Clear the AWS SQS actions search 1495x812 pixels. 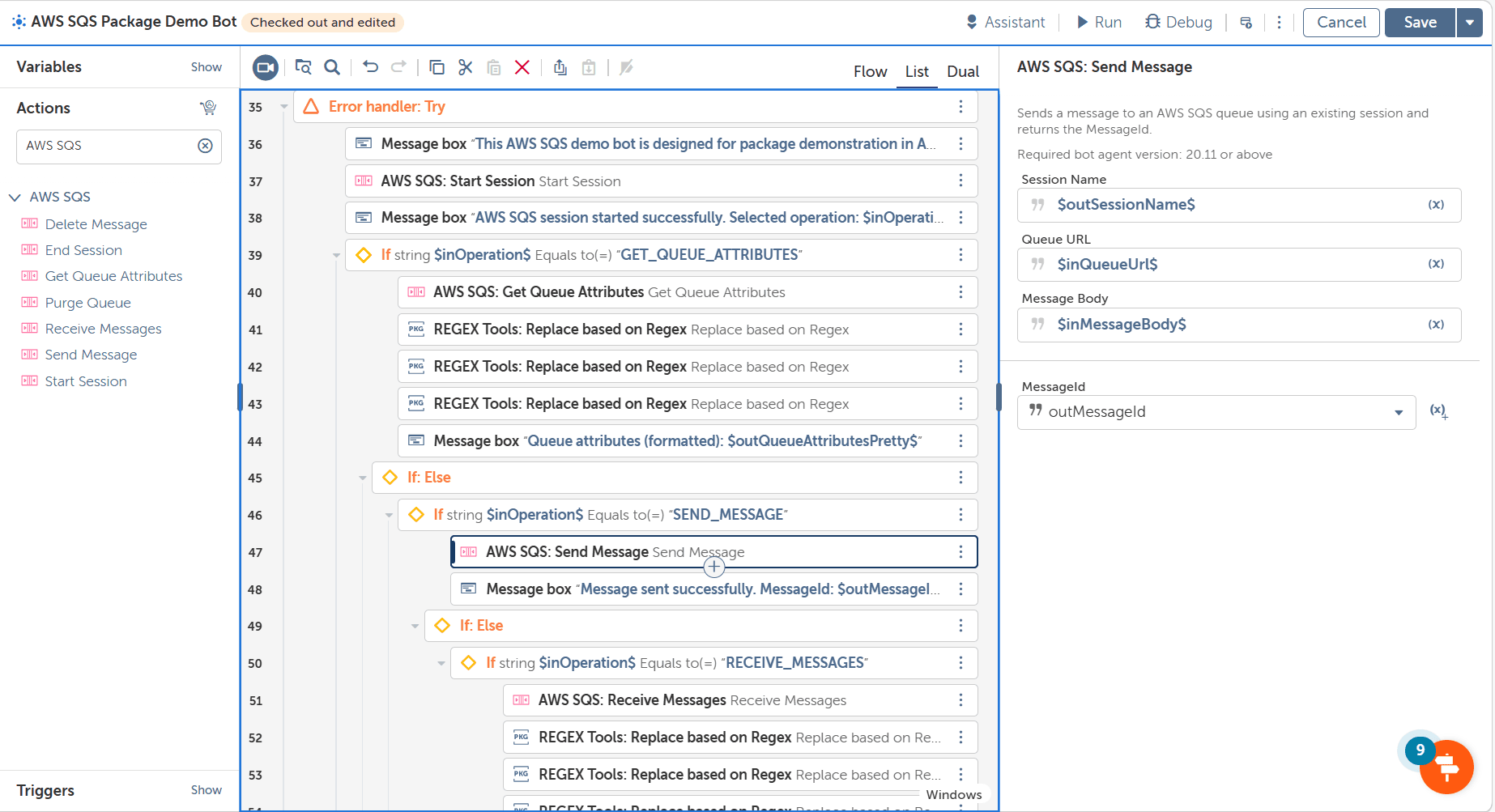point(205,146)
